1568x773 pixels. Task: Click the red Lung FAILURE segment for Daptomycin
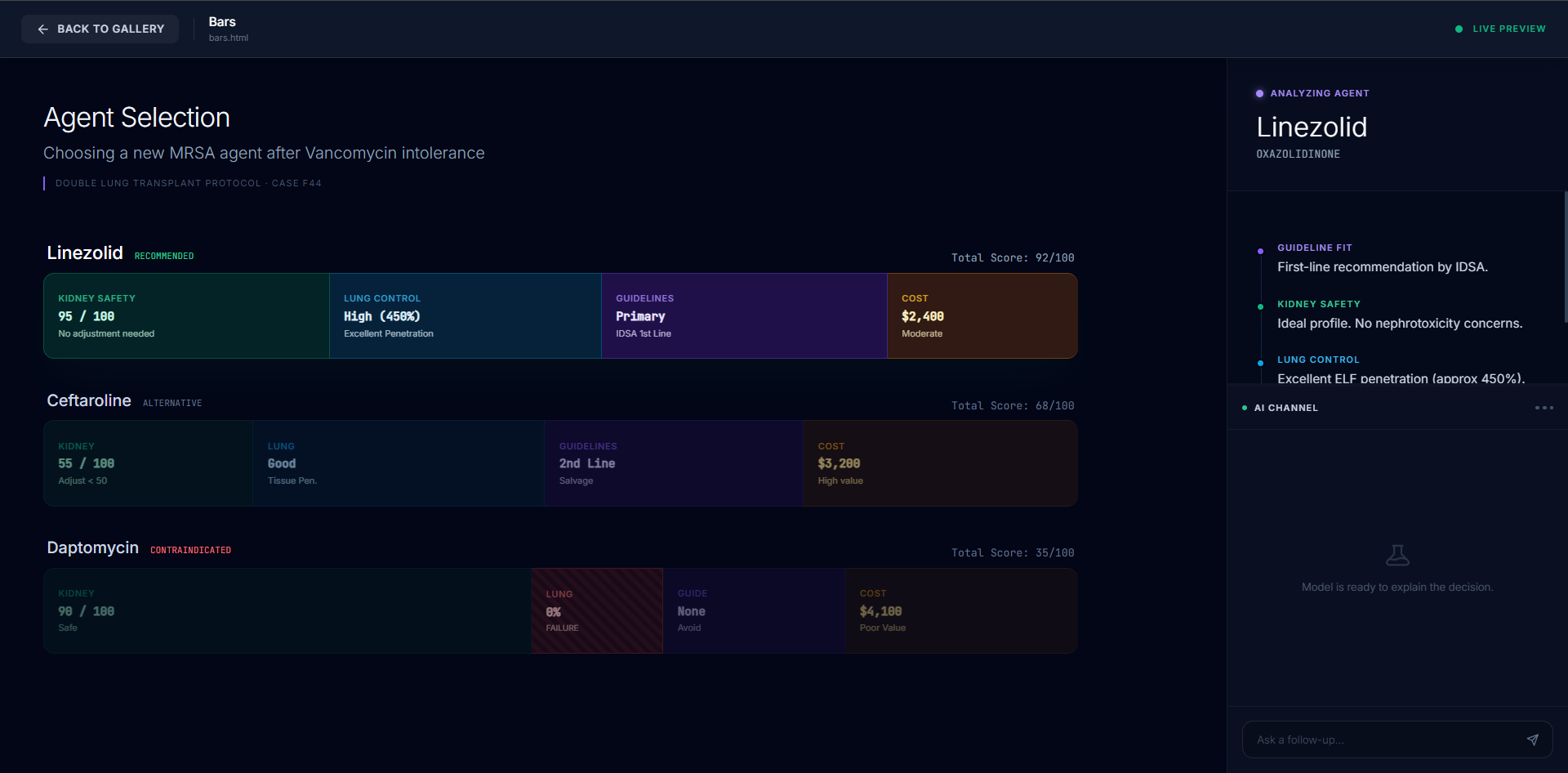596,610
